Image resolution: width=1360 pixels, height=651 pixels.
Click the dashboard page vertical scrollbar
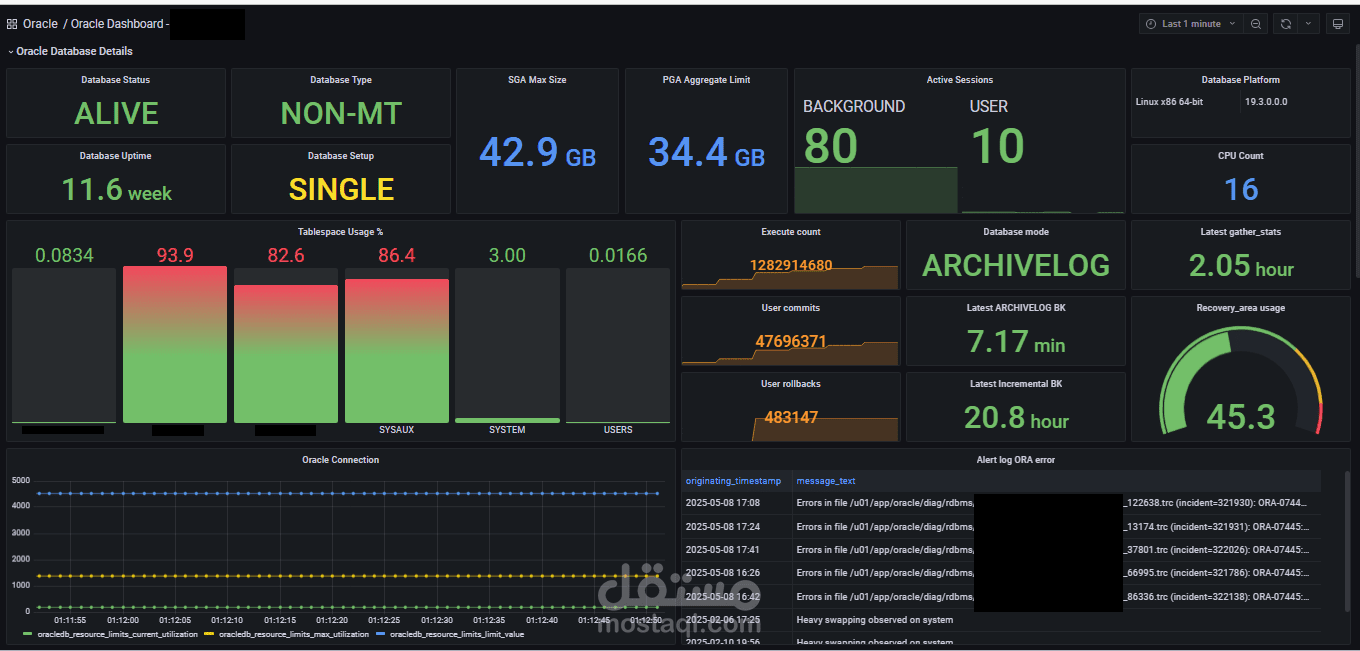[1355, 160]
